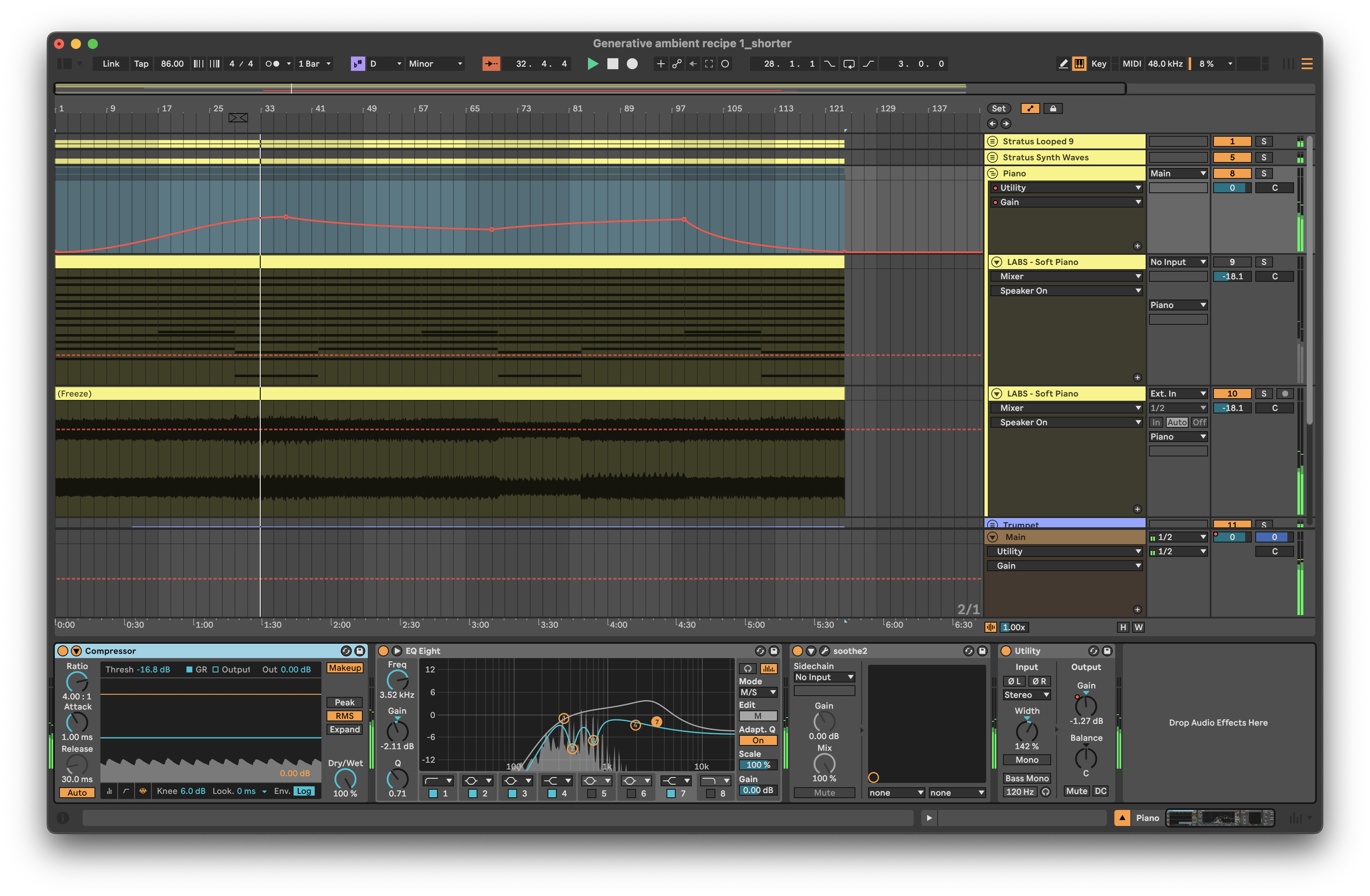Save Compressor preset disk icon
Screen dimensions: 1370x896
pyautogui.click(x=360, y=650)
